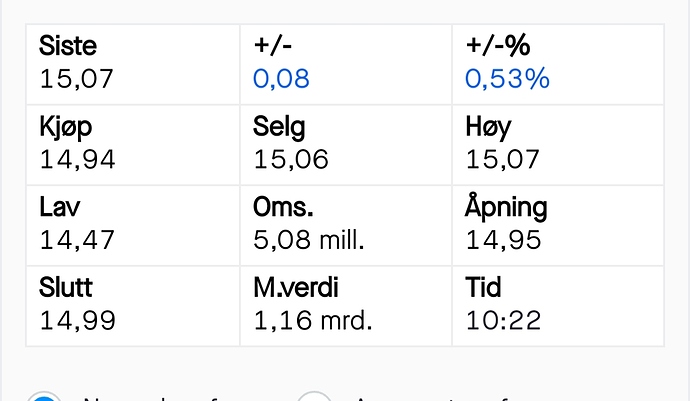Click the +/-% column header label
Screen dimensions: 690x401
[498, 45]
